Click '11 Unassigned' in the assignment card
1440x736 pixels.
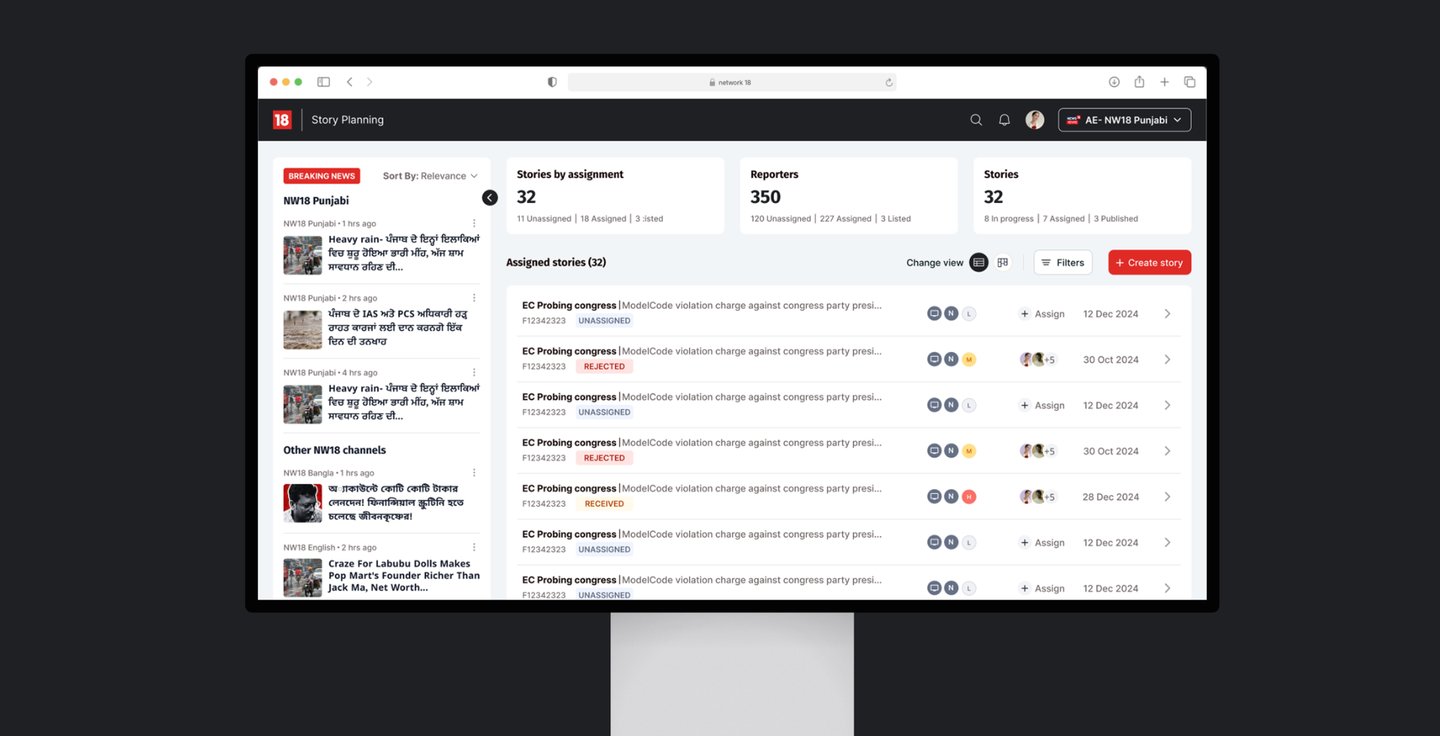tap(544, 219)
